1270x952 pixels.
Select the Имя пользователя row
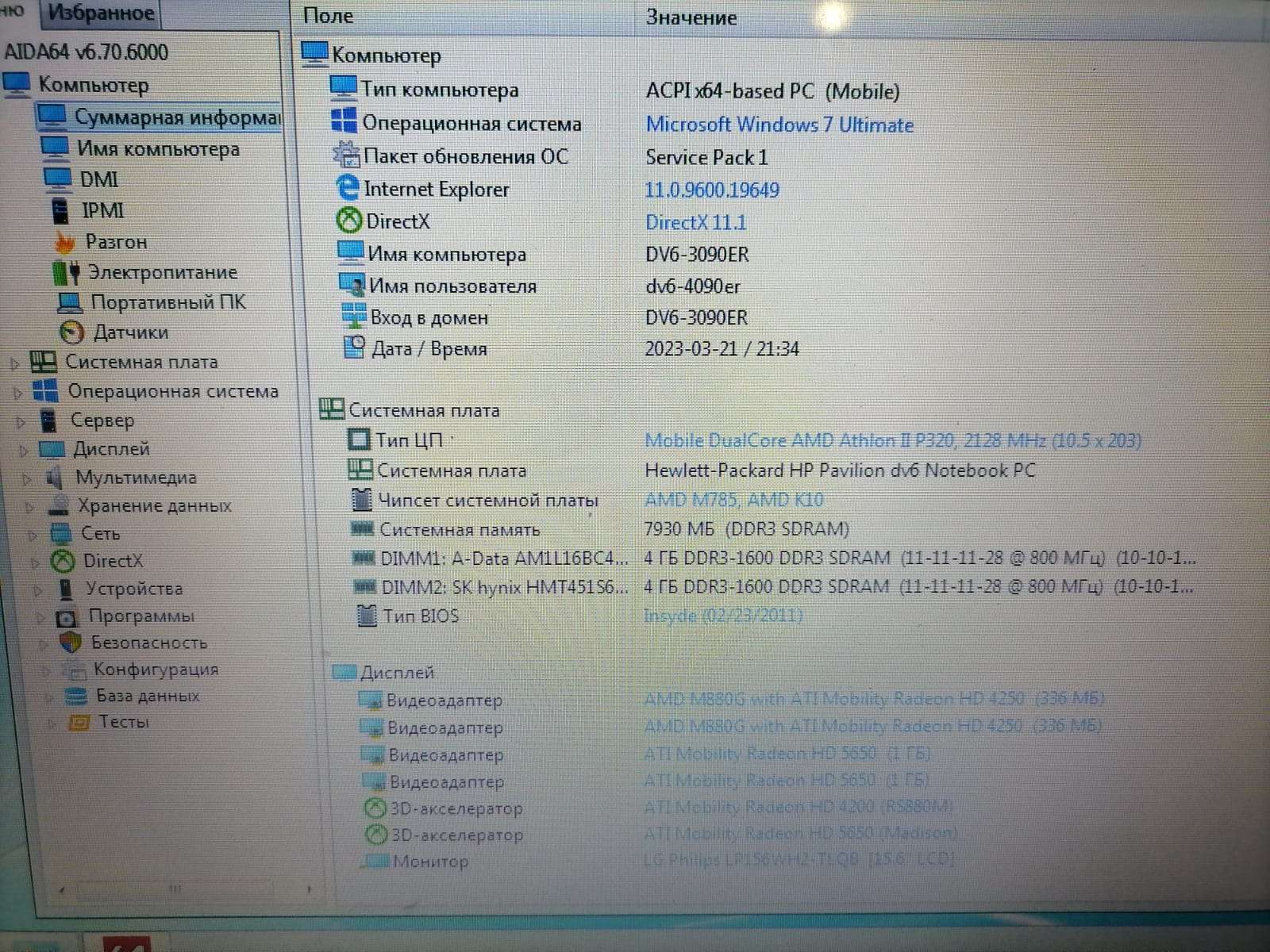click(x=541, y=286)
